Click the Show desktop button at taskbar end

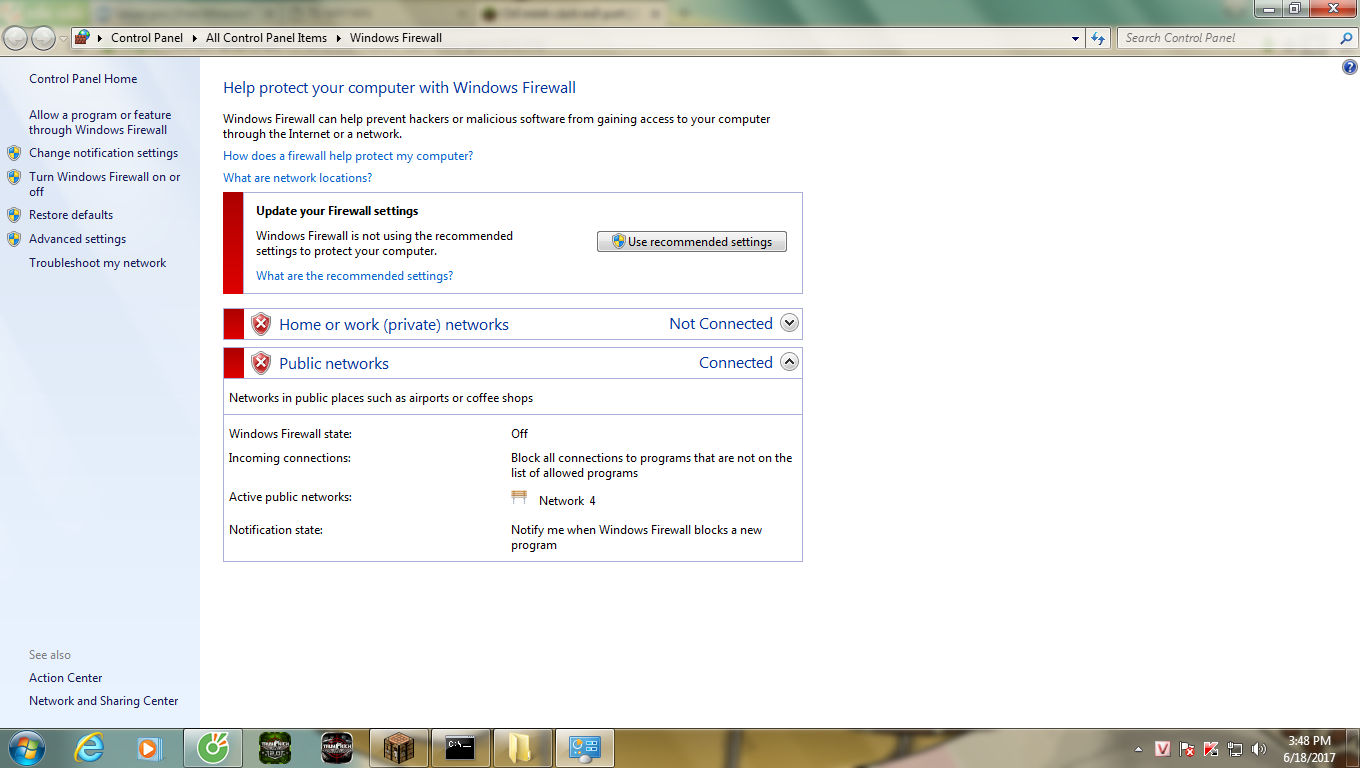coord(1352,748)
